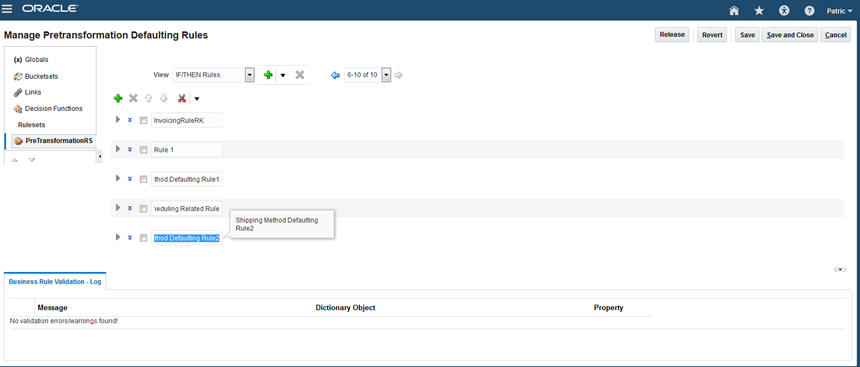Click Scheduling Related Rule name field
The width and height of the screenshot is (860, 367).
pos(186,208)
